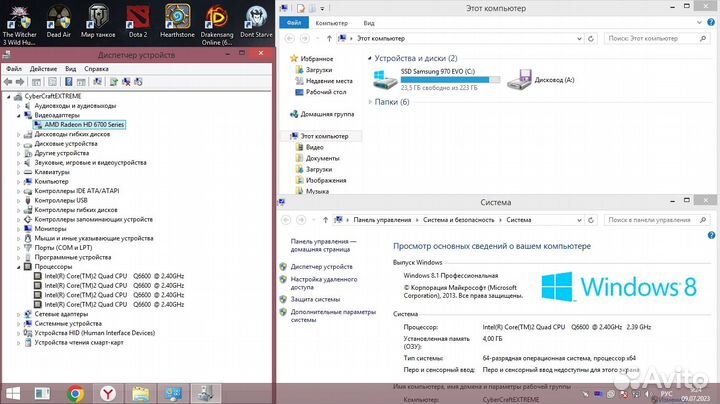Collapse the Устройства и диски group

(x=370, y=58)
